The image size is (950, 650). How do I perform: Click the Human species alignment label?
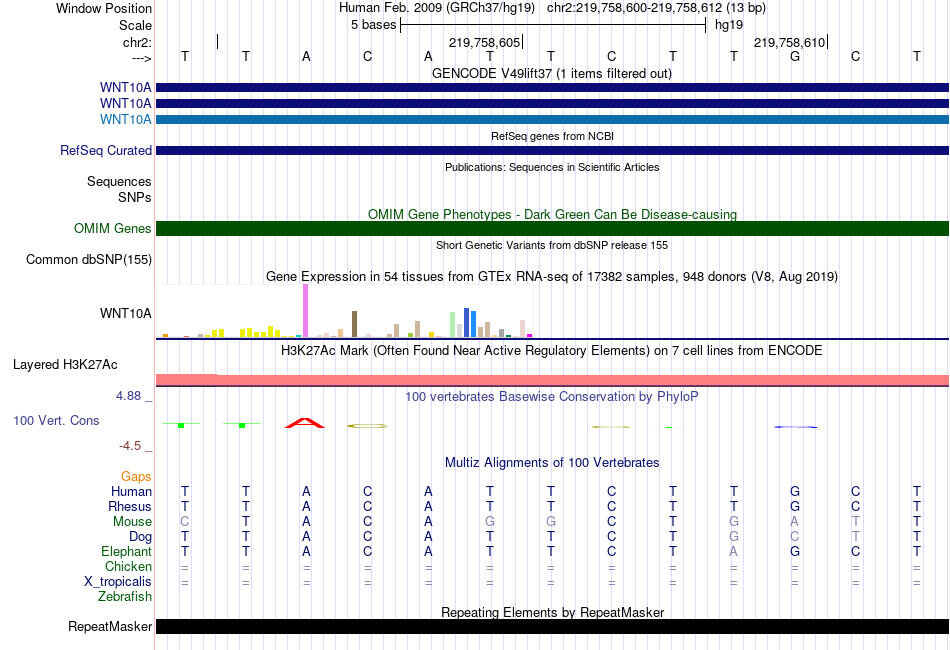[131, 491]
